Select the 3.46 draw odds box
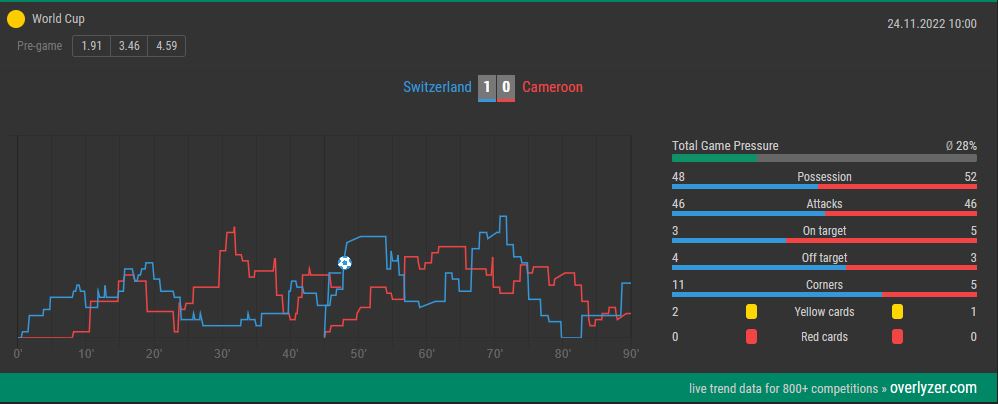Viewport: 998px width, 404px height. point(129,46)
